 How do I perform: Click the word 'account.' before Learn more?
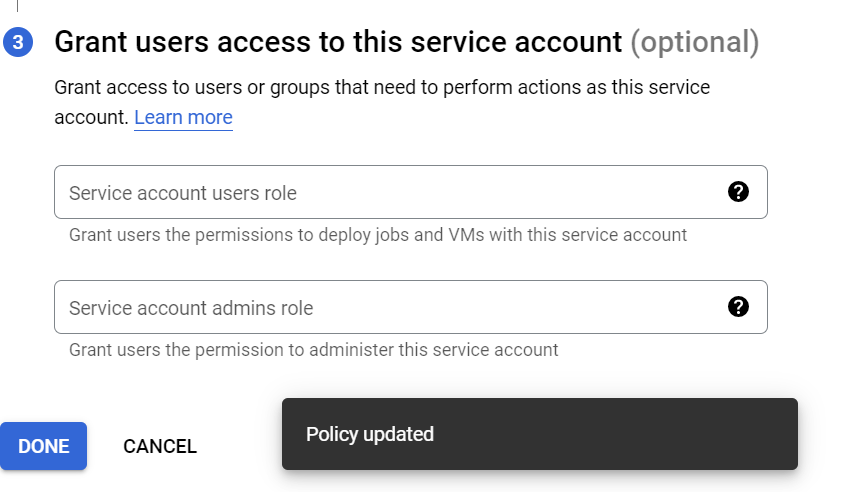click(x=91, y=117)
